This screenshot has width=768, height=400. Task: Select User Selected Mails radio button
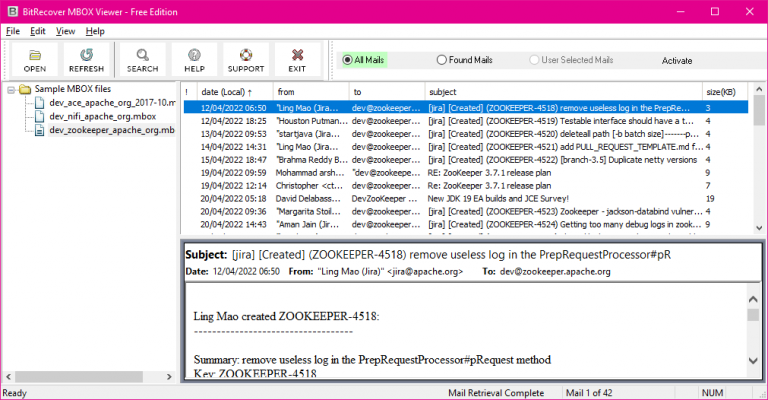click(534, 60)
